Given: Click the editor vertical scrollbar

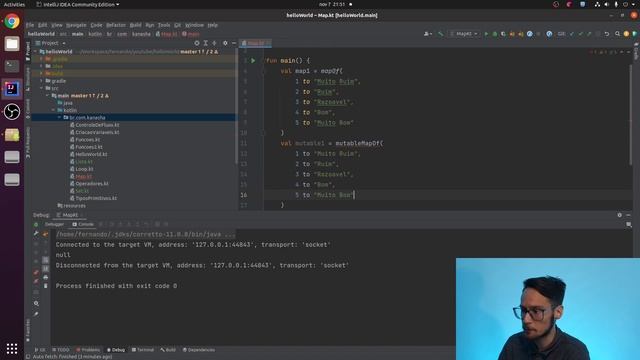Looking at the screenshot, I should pos(631,114).
